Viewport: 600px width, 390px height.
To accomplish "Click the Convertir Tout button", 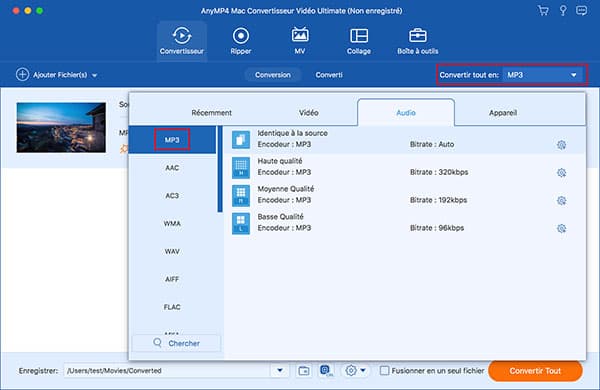I will (535, 370).
